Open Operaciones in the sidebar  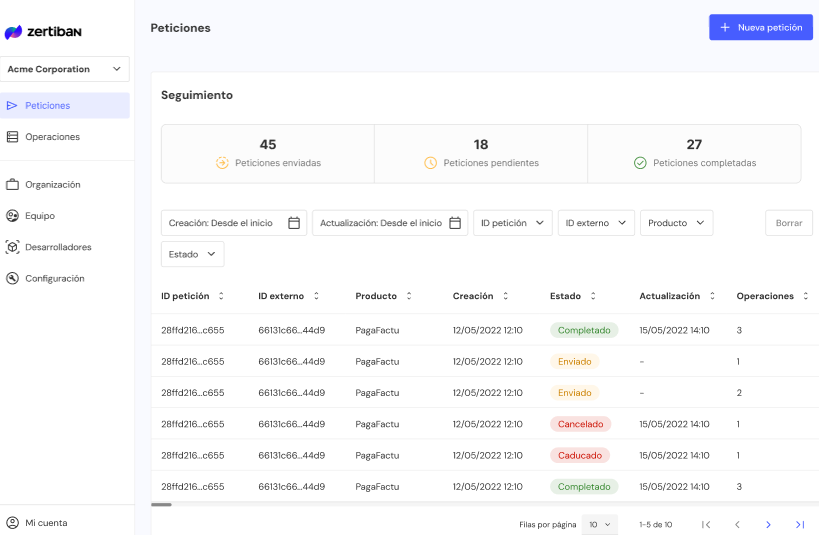point(52,137)
